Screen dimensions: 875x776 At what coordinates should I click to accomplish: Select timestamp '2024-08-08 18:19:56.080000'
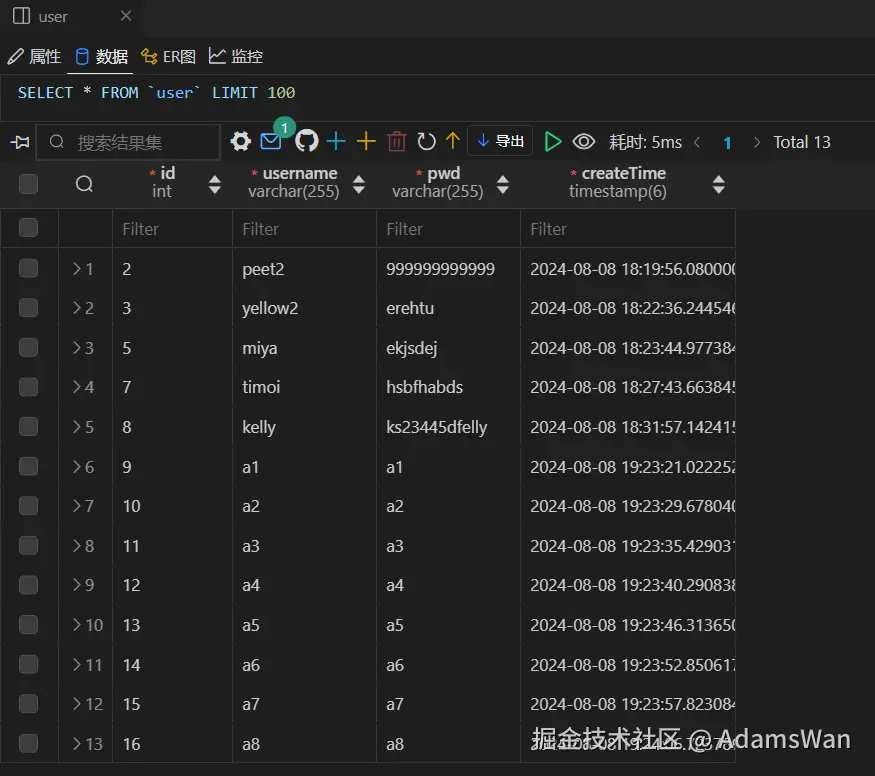632,269
